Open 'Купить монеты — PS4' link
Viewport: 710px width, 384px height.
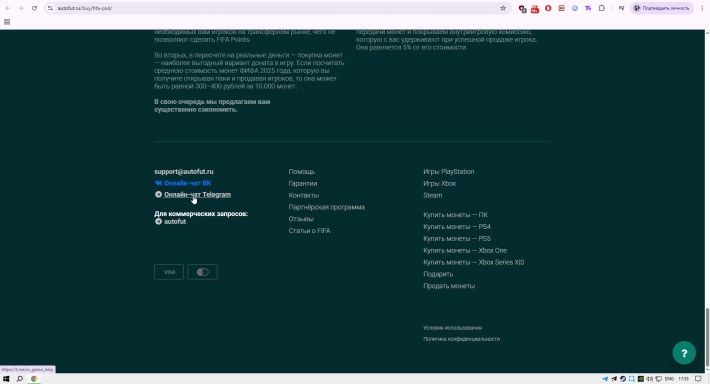point(457,226)
